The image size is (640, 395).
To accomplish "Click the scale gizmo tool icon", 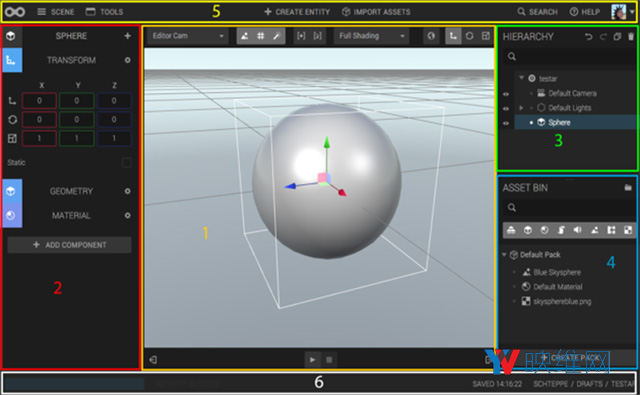I will click(x=486, y=36).
